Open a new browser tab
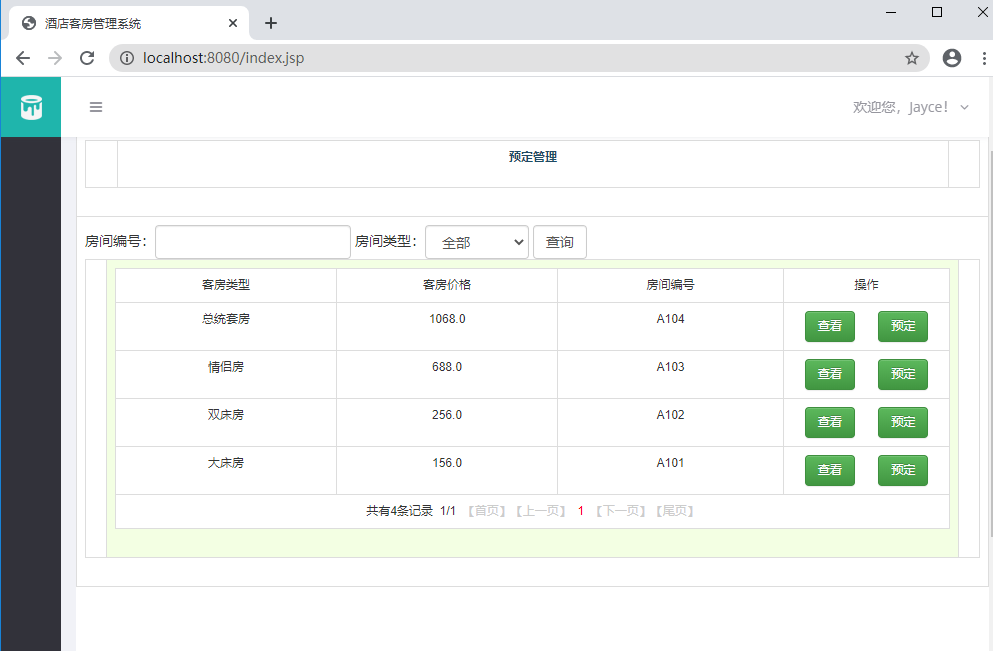This screenshot has width=993, height=651. tap(271, 23)
